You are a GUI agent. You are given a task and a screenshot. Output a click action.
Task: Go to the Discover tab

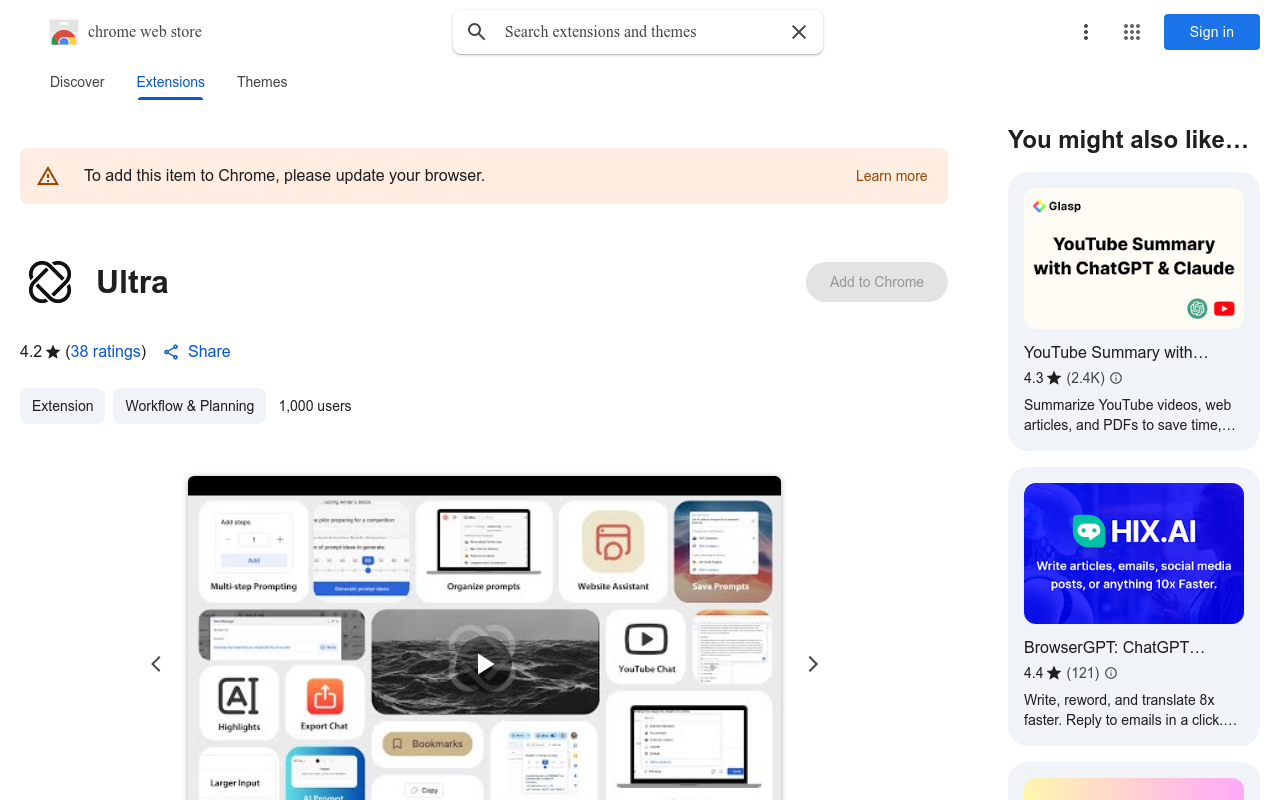pyautogui.click(x=77, y=82)
